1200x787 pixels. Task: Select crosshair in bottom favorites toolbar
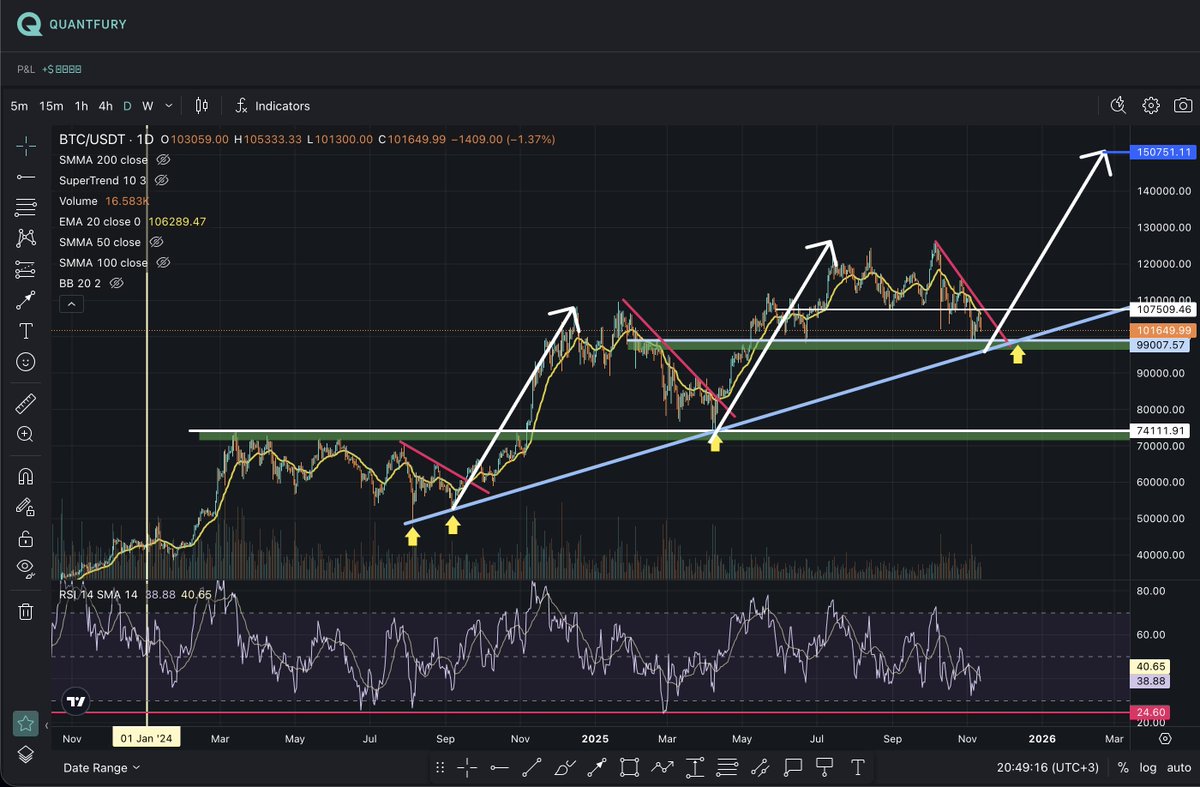[467, 767]
